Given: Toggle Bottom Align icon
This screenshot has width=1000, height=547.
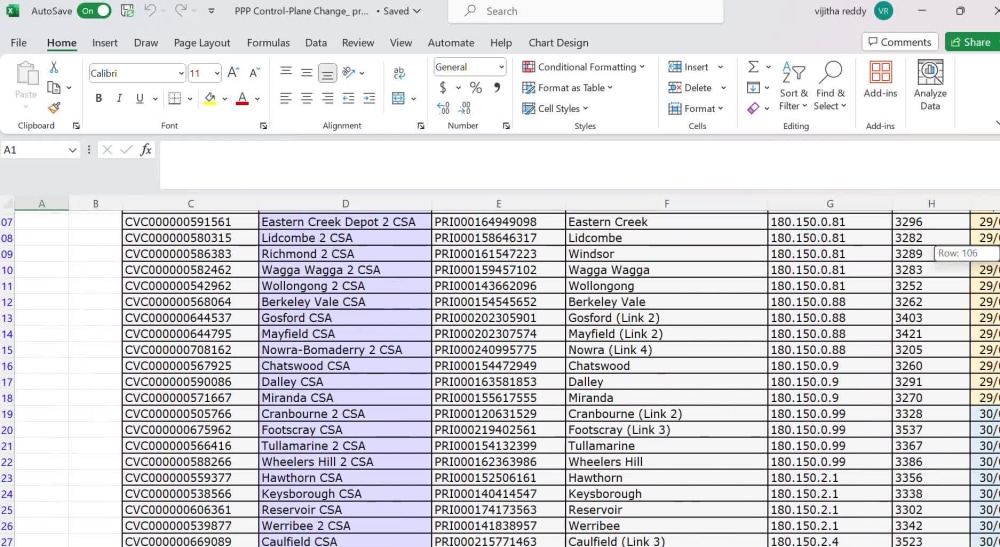Looking at the screenshot, I should (327, 73).
